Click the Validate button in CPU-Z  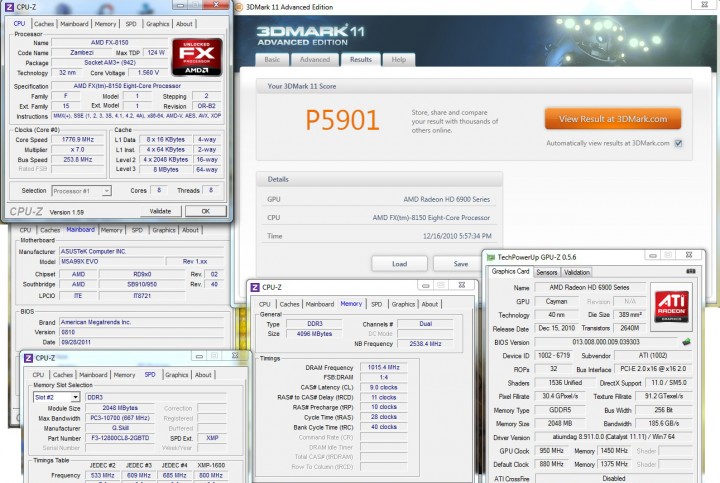pos(160,211)
